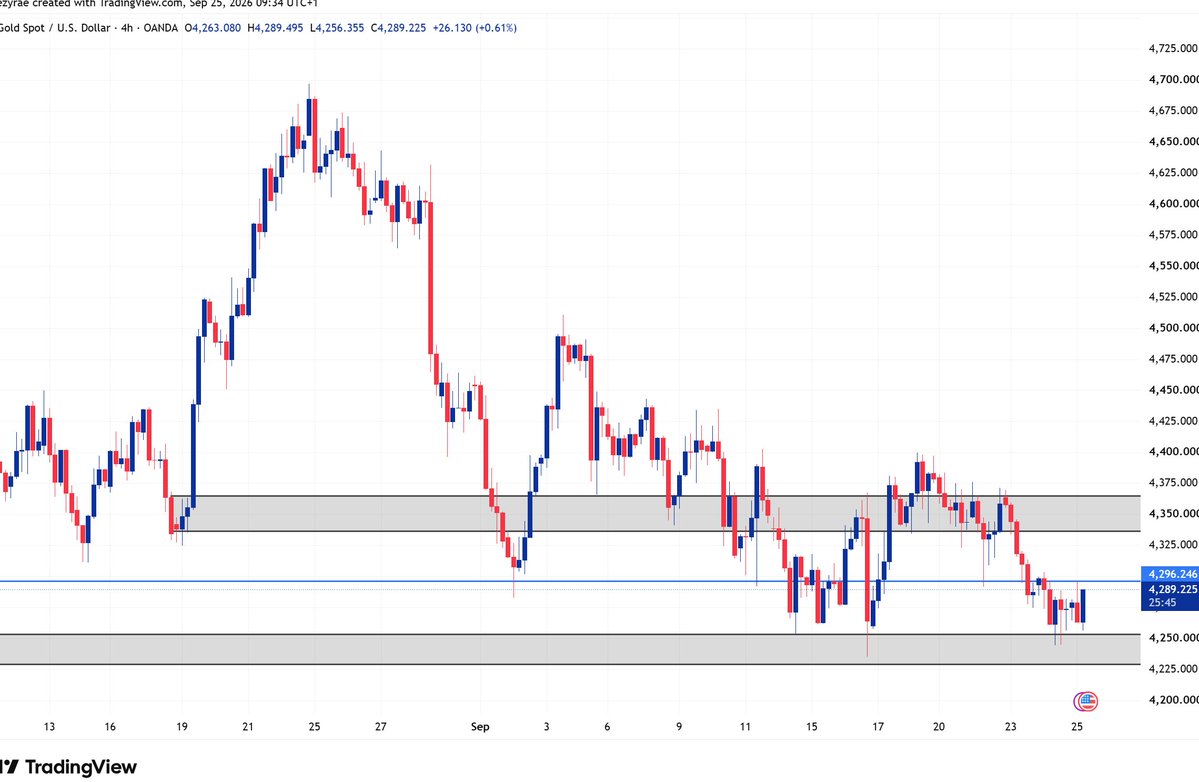Click the 4,500.000 price axis label

tap(1173, 327)
